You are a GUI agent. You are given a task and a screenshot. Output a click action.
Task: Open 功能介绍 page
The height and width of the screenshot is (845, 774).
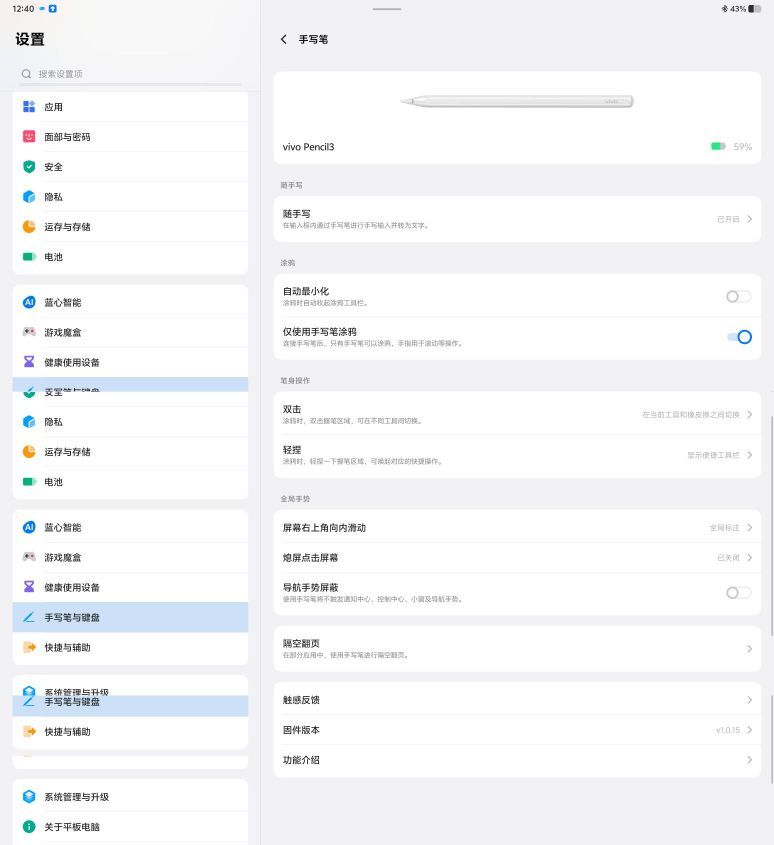517,760
